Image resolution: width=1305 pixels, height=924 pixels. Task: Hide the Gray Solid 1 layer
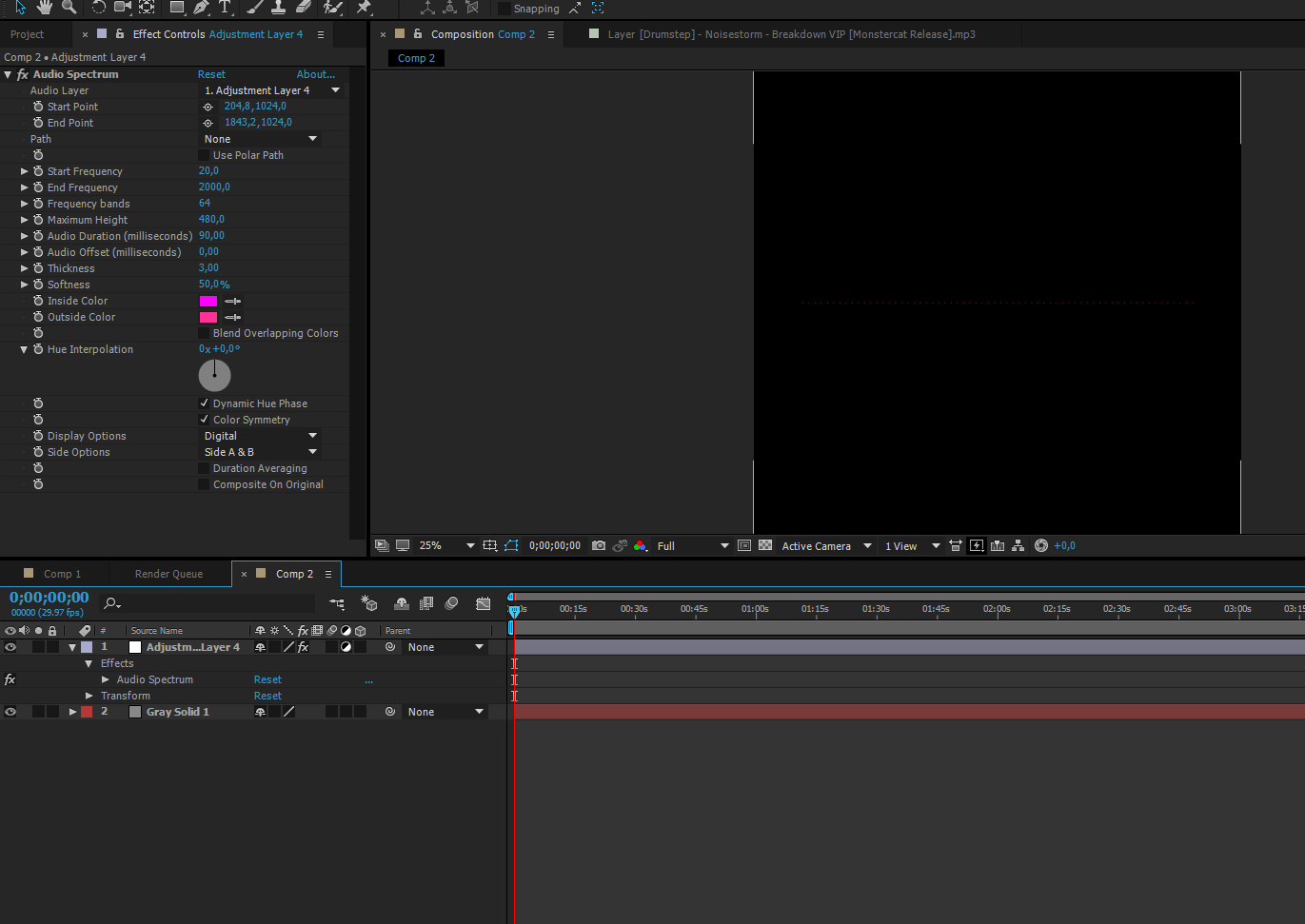tap(10, 712)
